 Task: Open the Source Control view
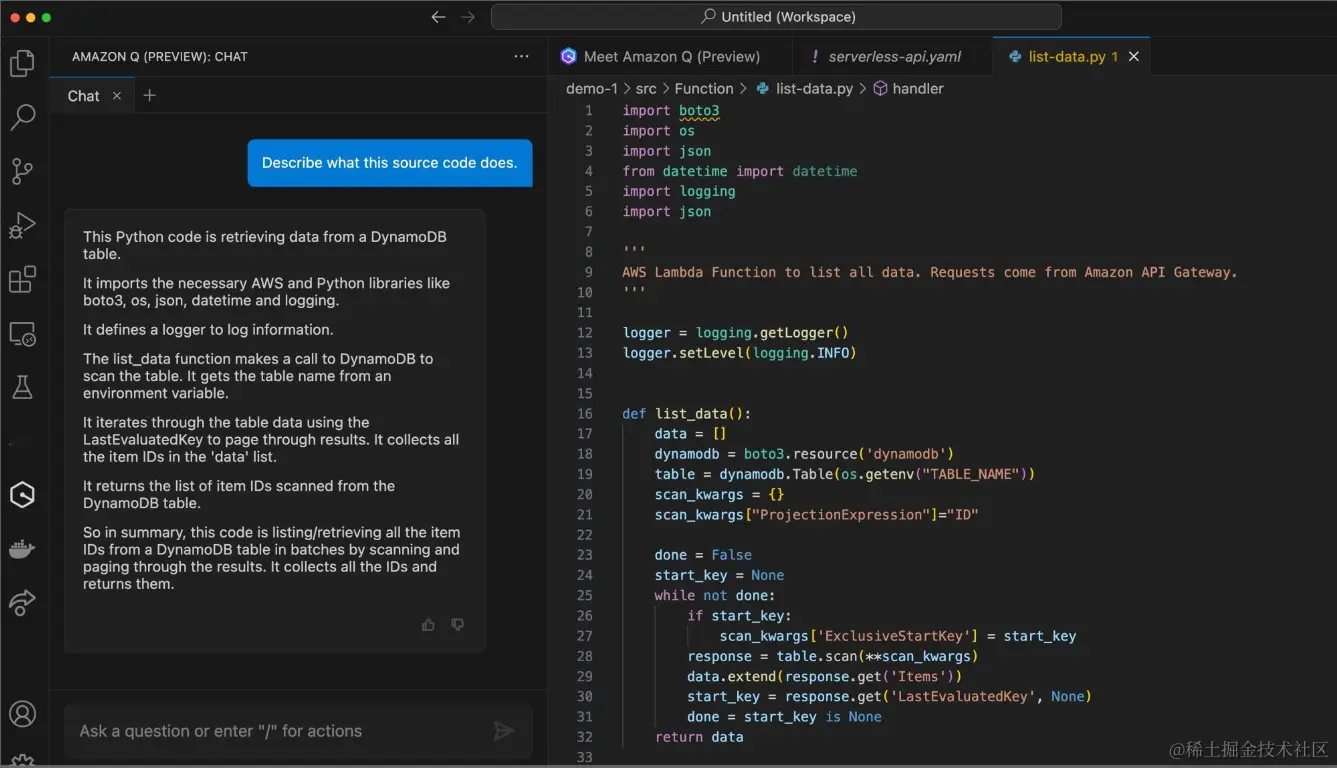coord(22,171)
